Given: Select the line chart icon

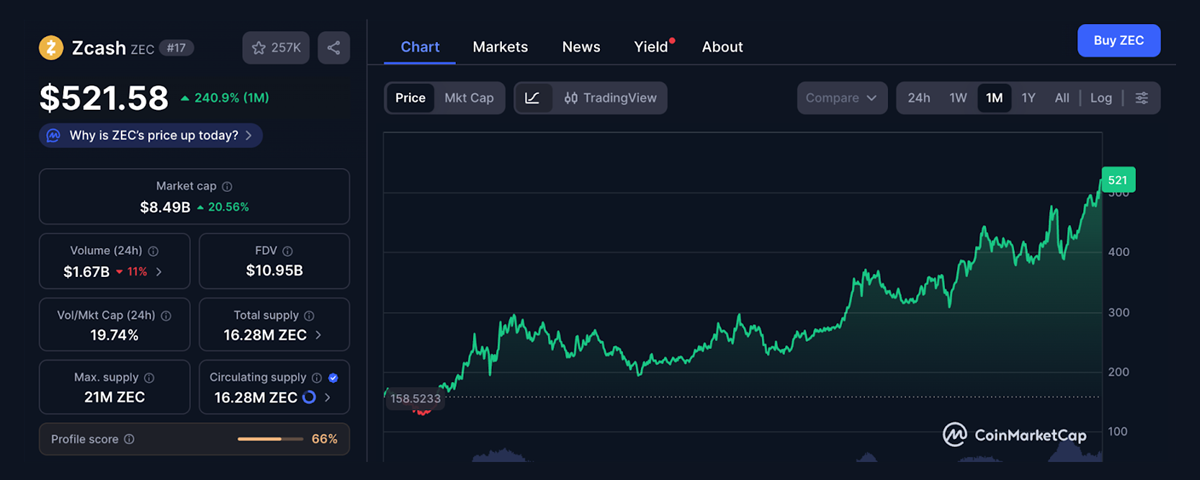Looking at the screenshot, I should pyautogui.click(x=532, y=98).
